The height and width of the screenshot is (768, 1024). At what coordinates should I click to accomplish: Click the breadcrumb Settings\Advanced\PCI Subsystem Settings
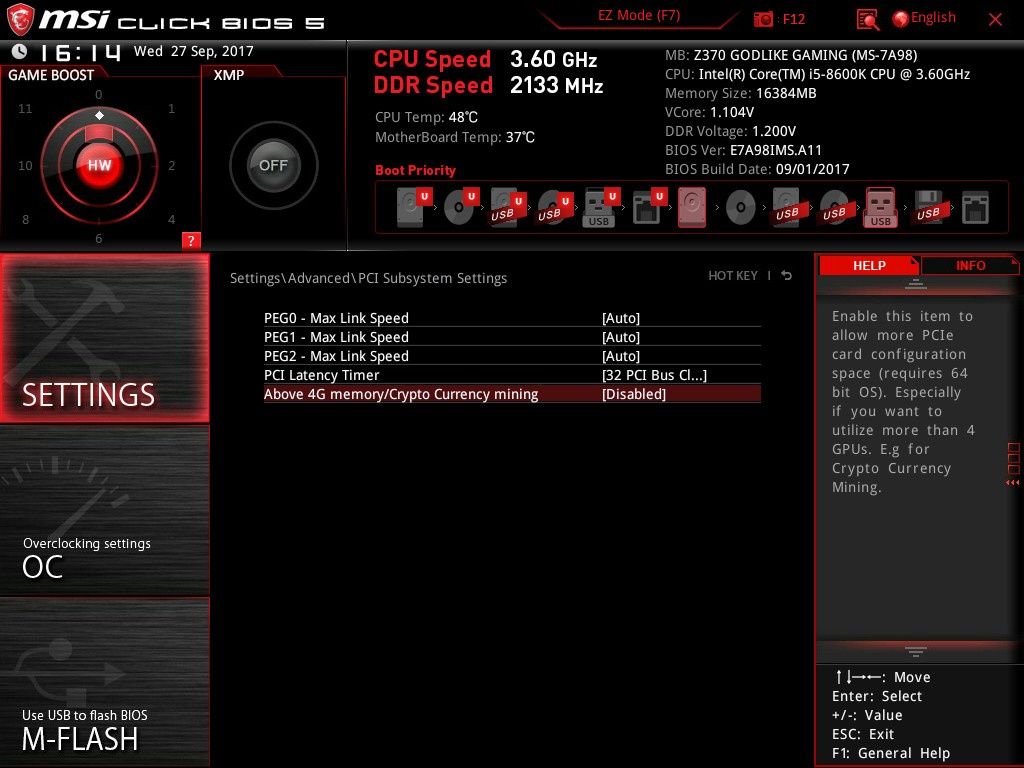click(368, 278)
